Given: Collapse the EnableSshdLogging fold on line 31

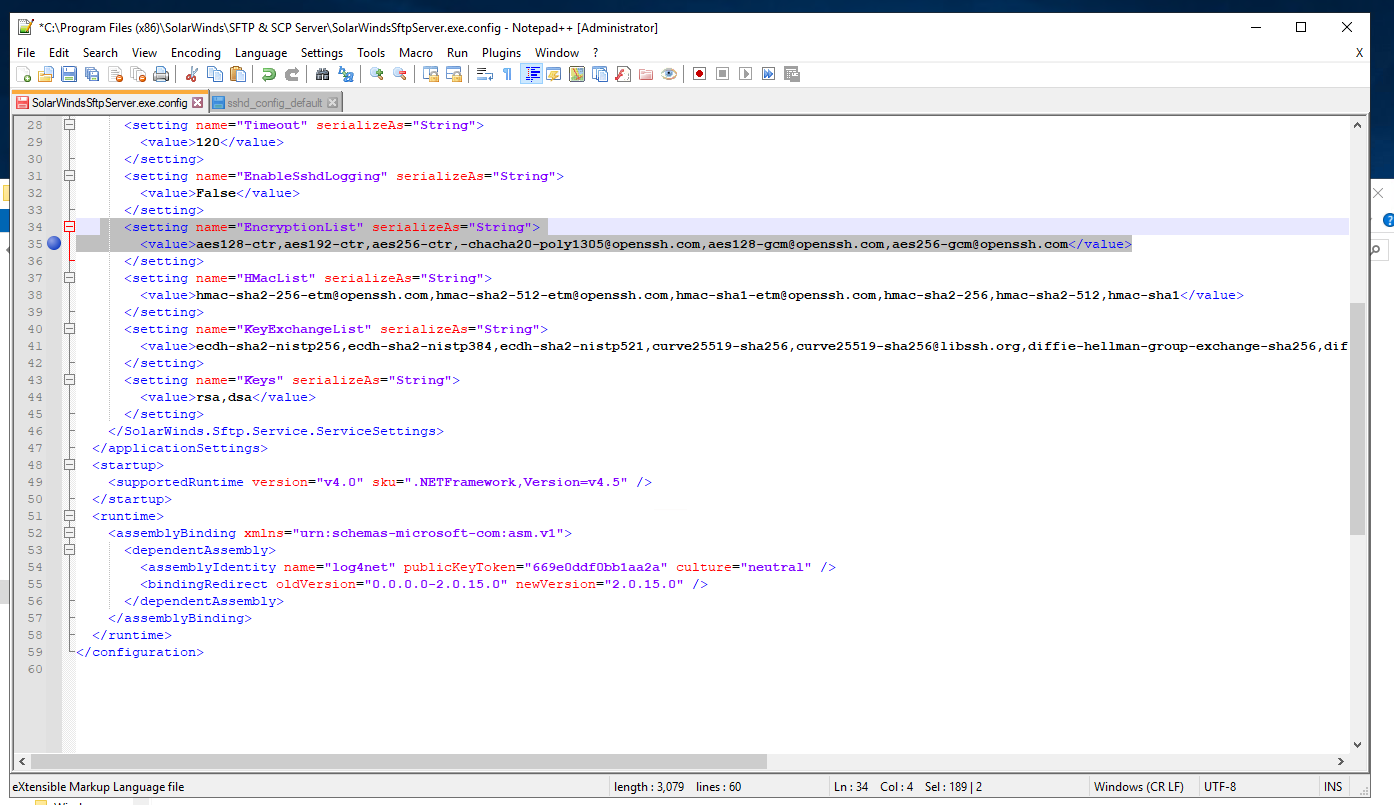Looking at the screenshot, I should 69,176.
